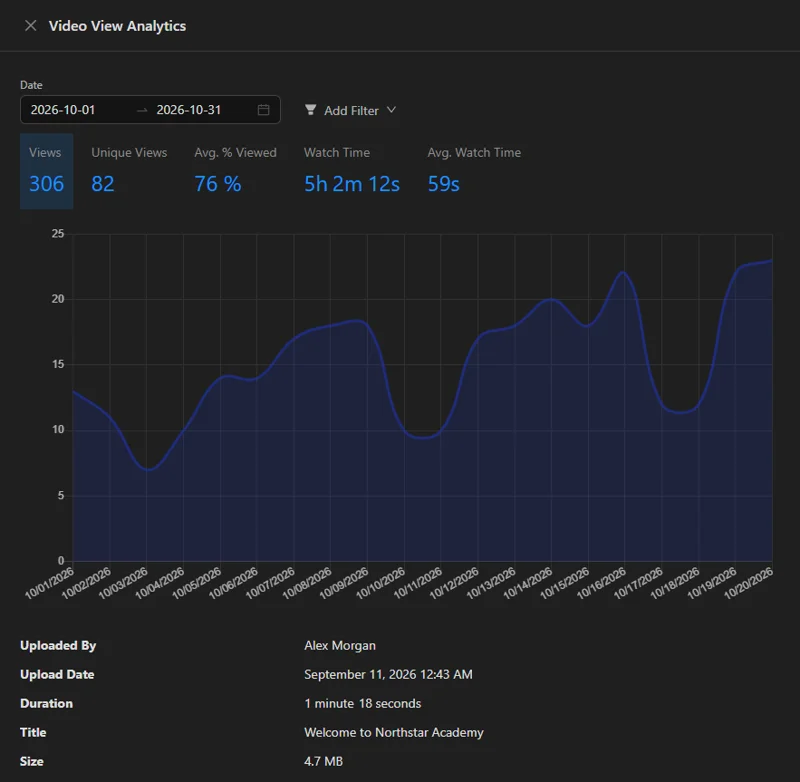Screen dimensions: 800x782
Task: Click the upload date September 11, 2026 12:43 AM
Action: (x=388, y=674)
